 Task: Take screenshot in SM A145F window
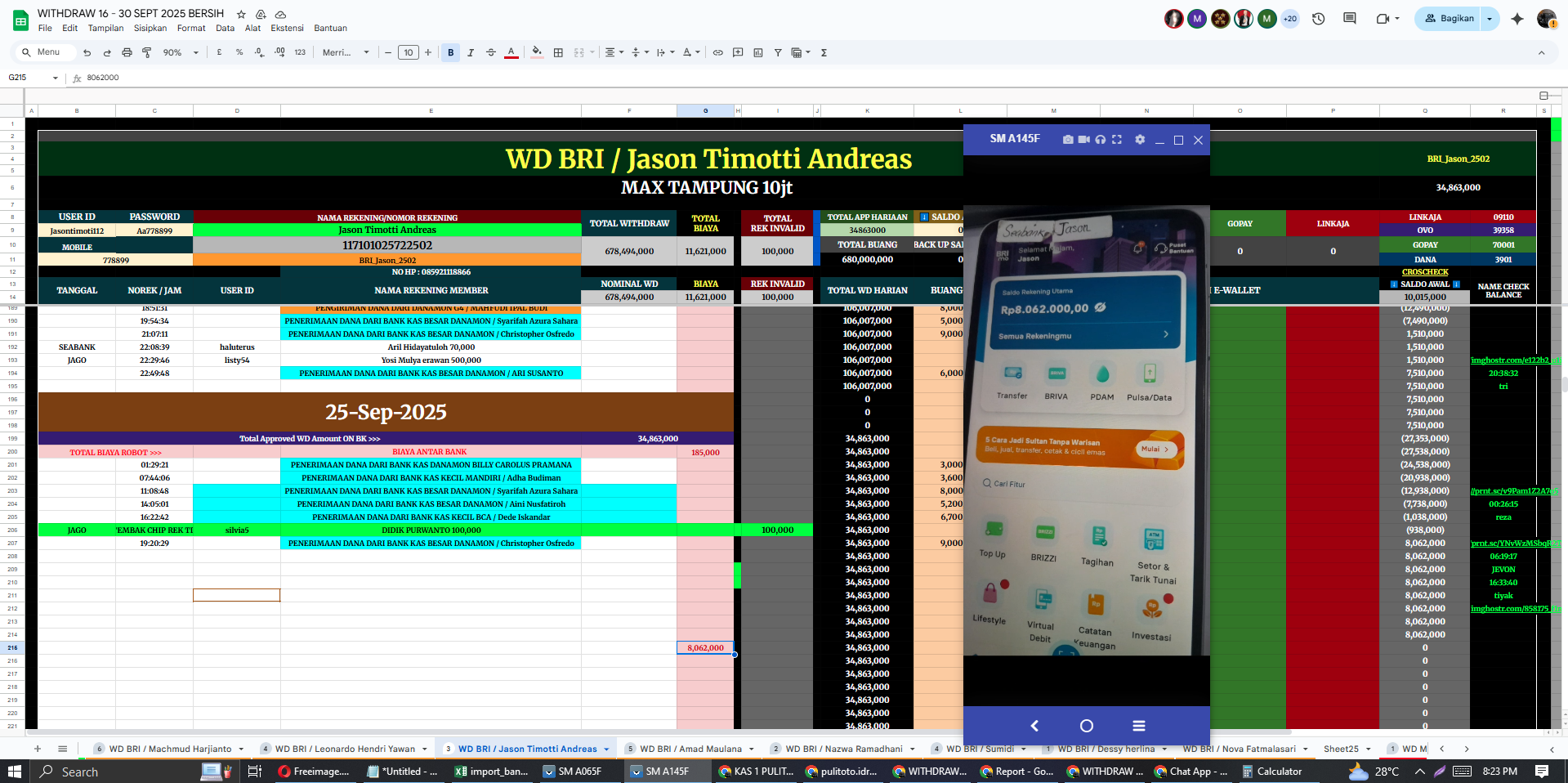pos(1067,140)
